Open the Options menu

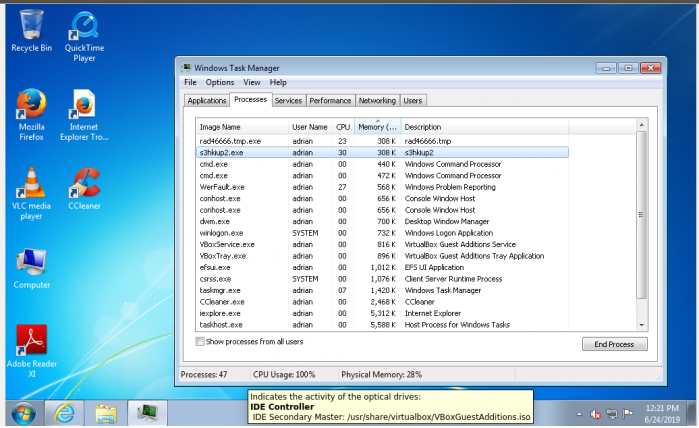220,82
